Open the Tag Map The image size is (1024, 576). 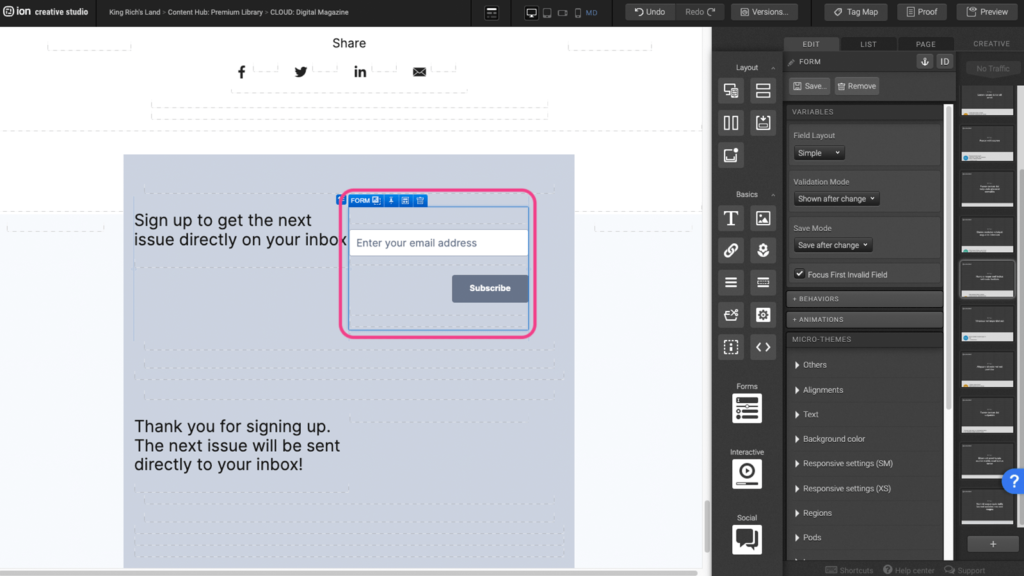click(856, 12)
